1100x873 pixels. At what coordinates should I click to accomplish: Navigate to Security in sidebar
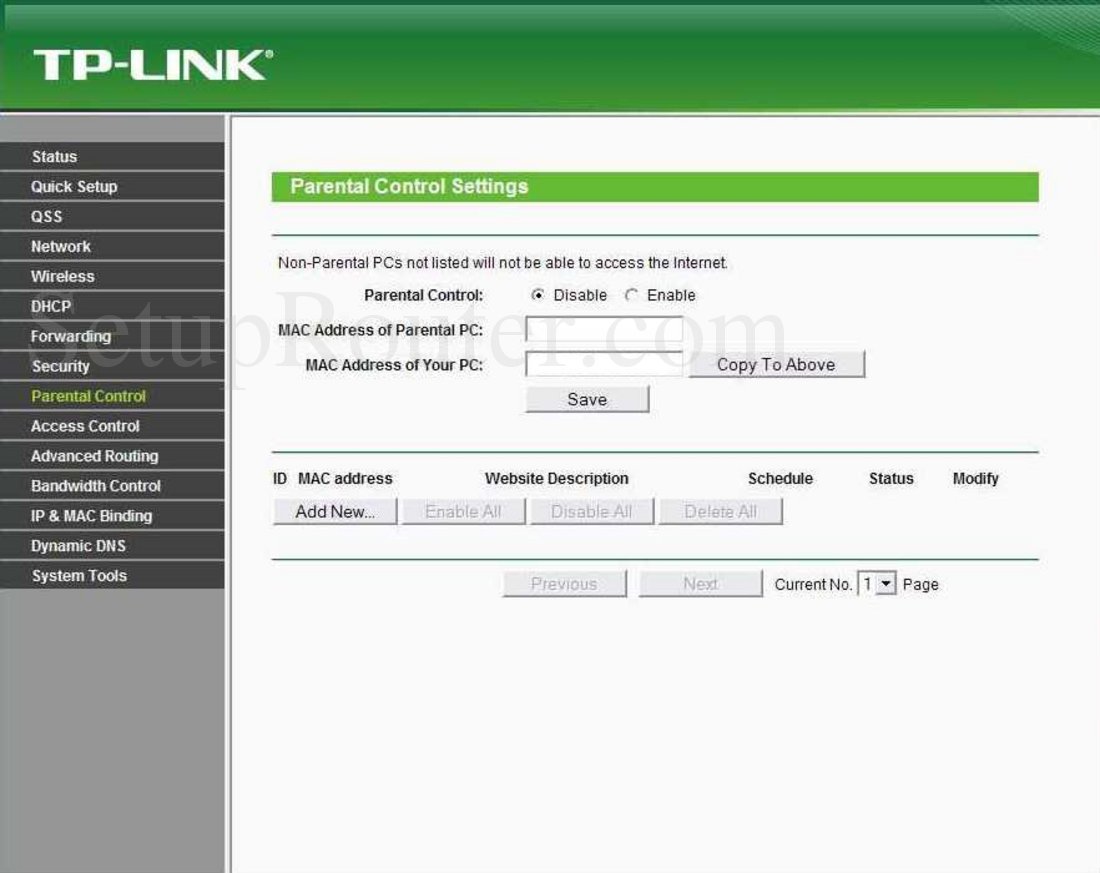click(60, 366)
